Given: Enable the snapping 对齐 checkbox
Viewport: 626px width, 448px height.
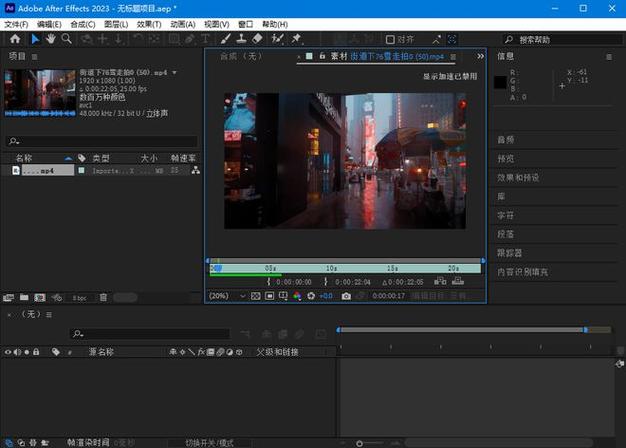Looking at the screenshot, I should coord(390,40).
